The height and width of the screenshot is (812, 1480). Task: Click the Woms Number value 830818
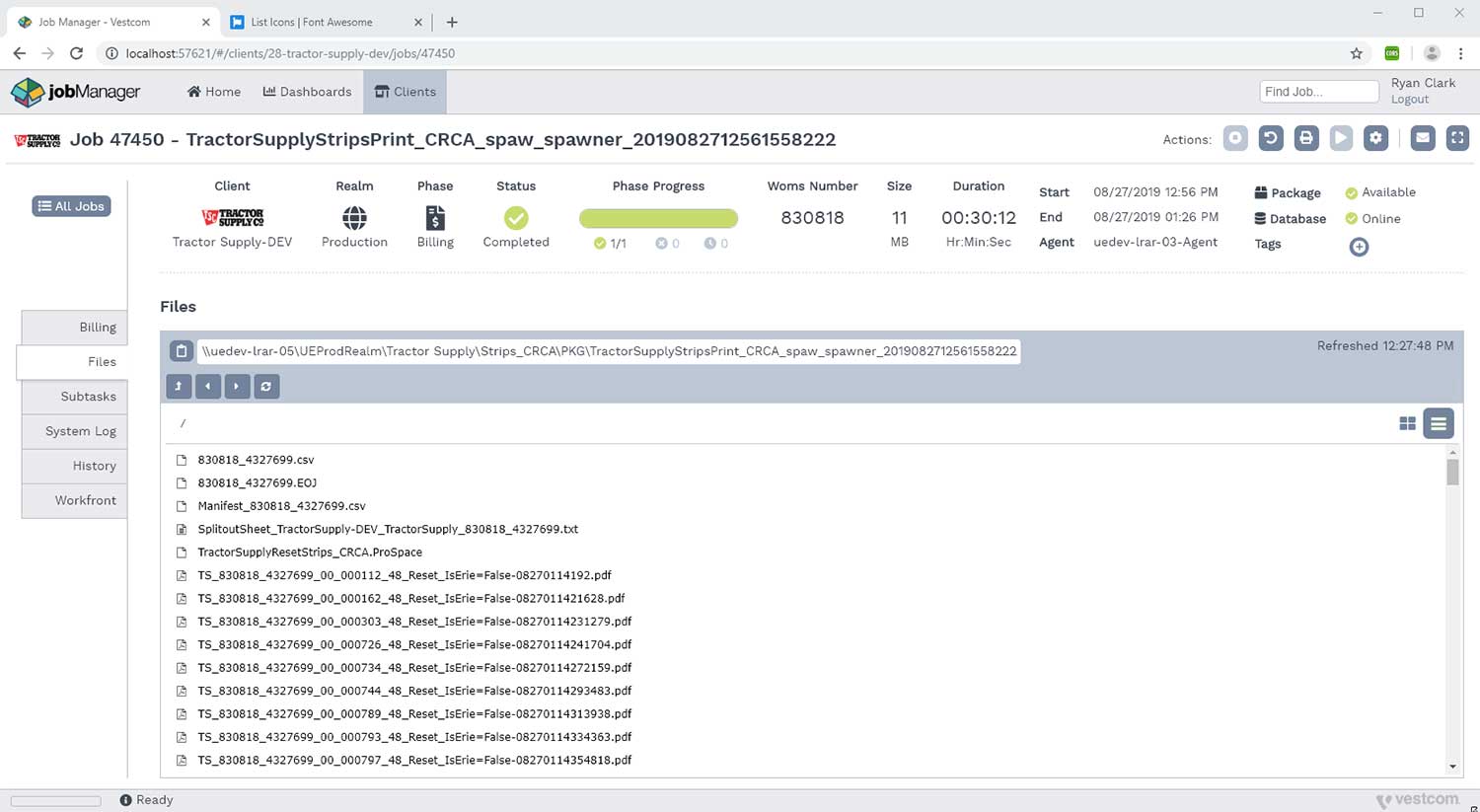812,218
